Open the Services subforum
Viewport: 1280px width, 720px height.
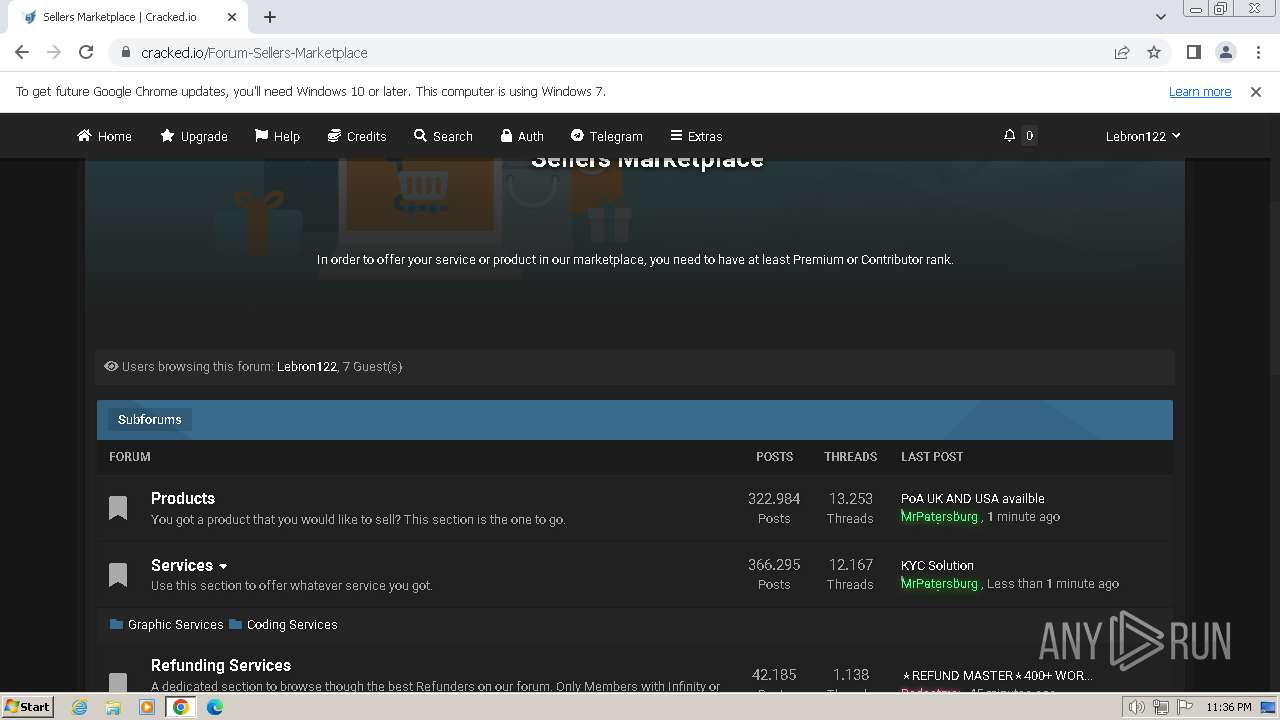coord(182,565)
